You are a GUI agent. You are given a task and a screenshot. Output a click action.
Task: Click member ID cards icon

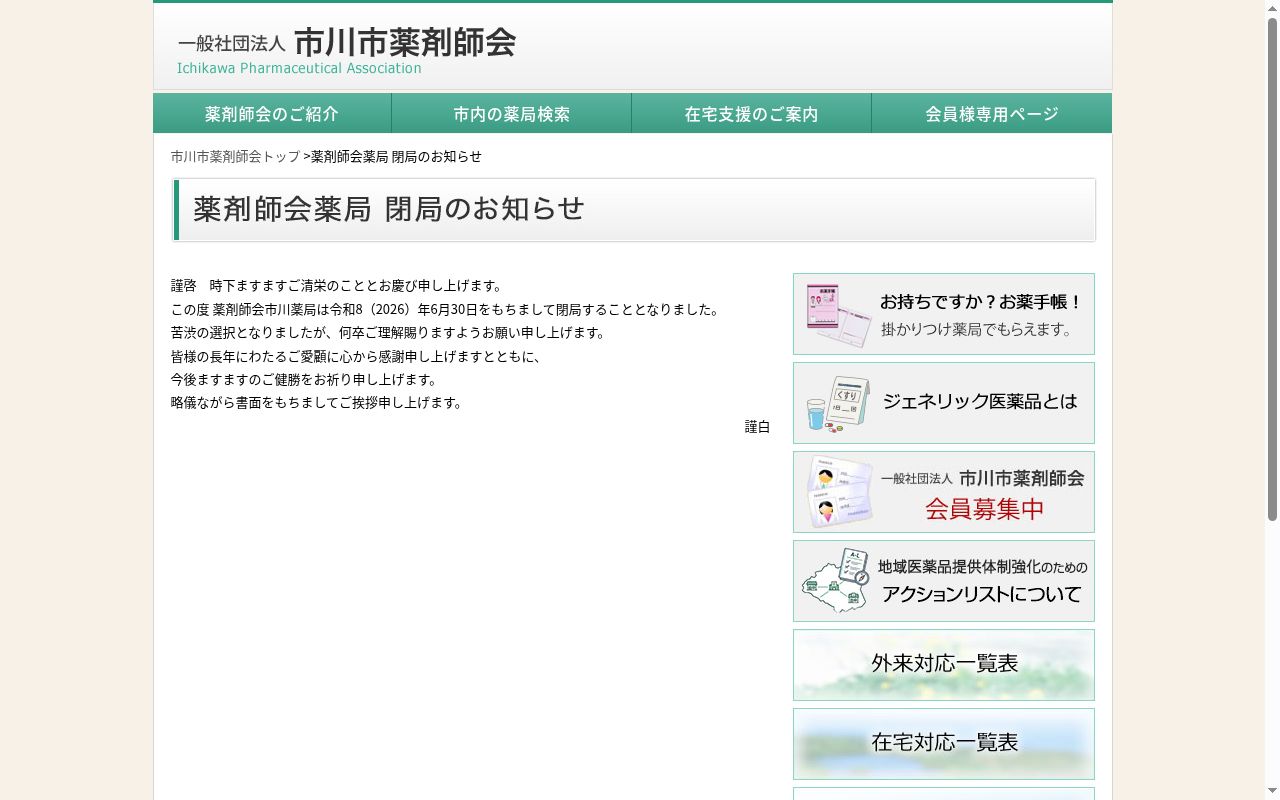point(838,493)
